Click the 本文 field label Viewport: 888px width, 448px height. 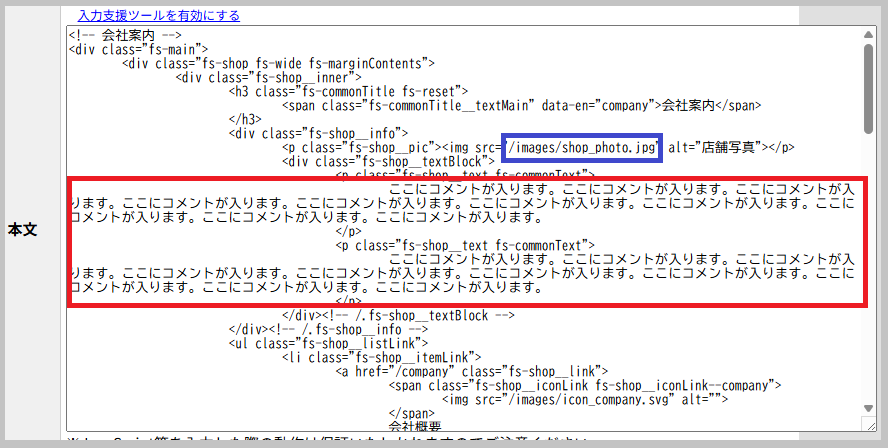coord(22,230)
